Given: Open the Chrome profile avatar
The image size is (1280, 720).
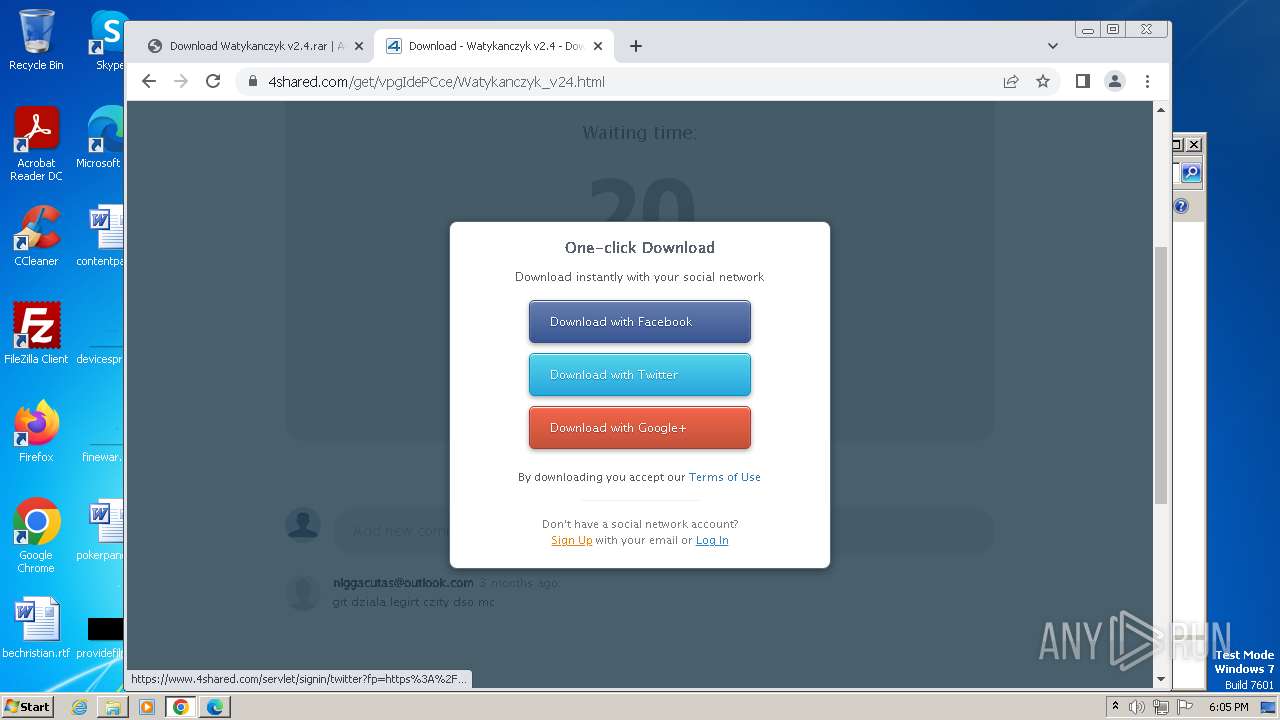Looking at the screenshot, I should (1115, 81).
